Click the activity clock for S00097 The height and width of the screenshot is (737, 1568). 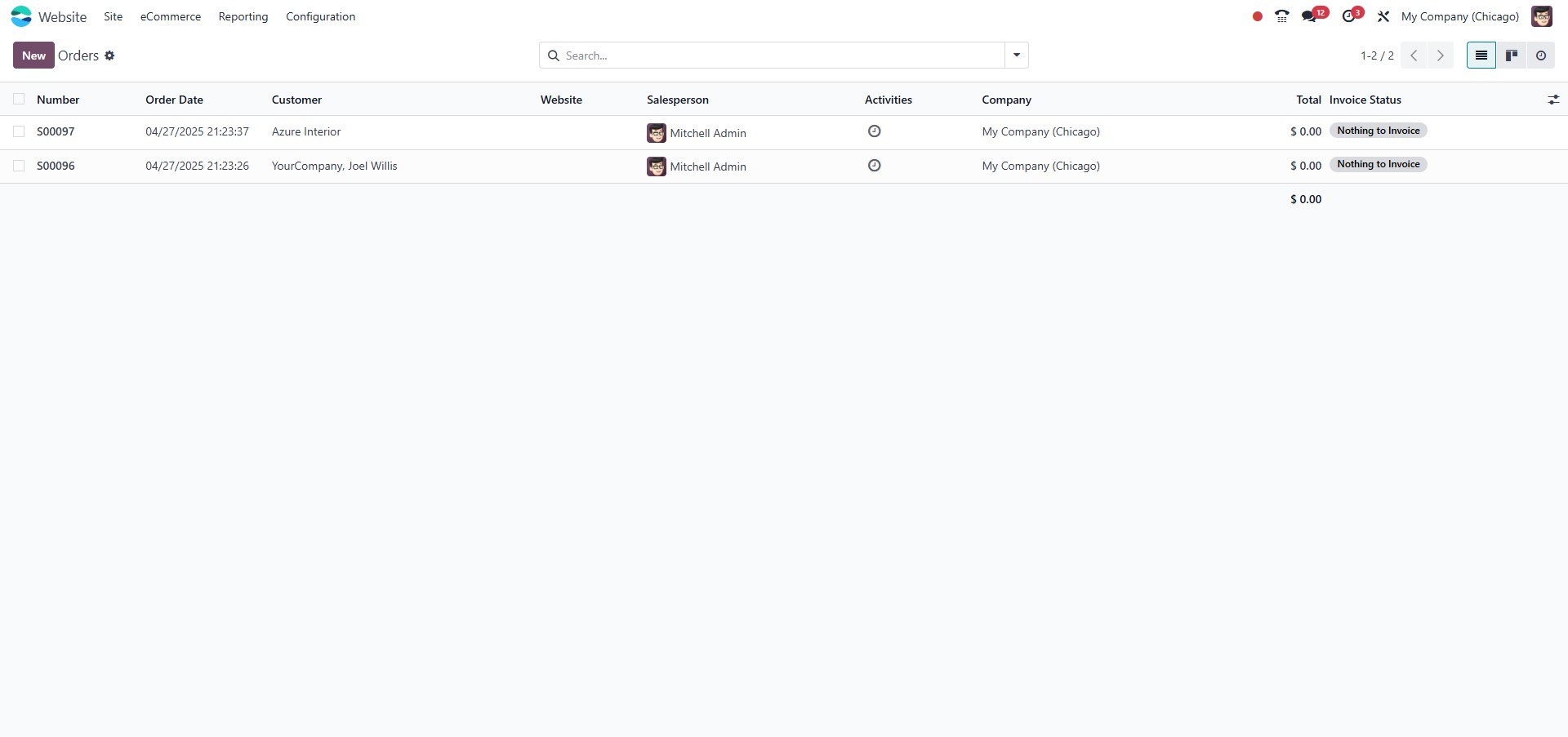(x=874, y=131)
